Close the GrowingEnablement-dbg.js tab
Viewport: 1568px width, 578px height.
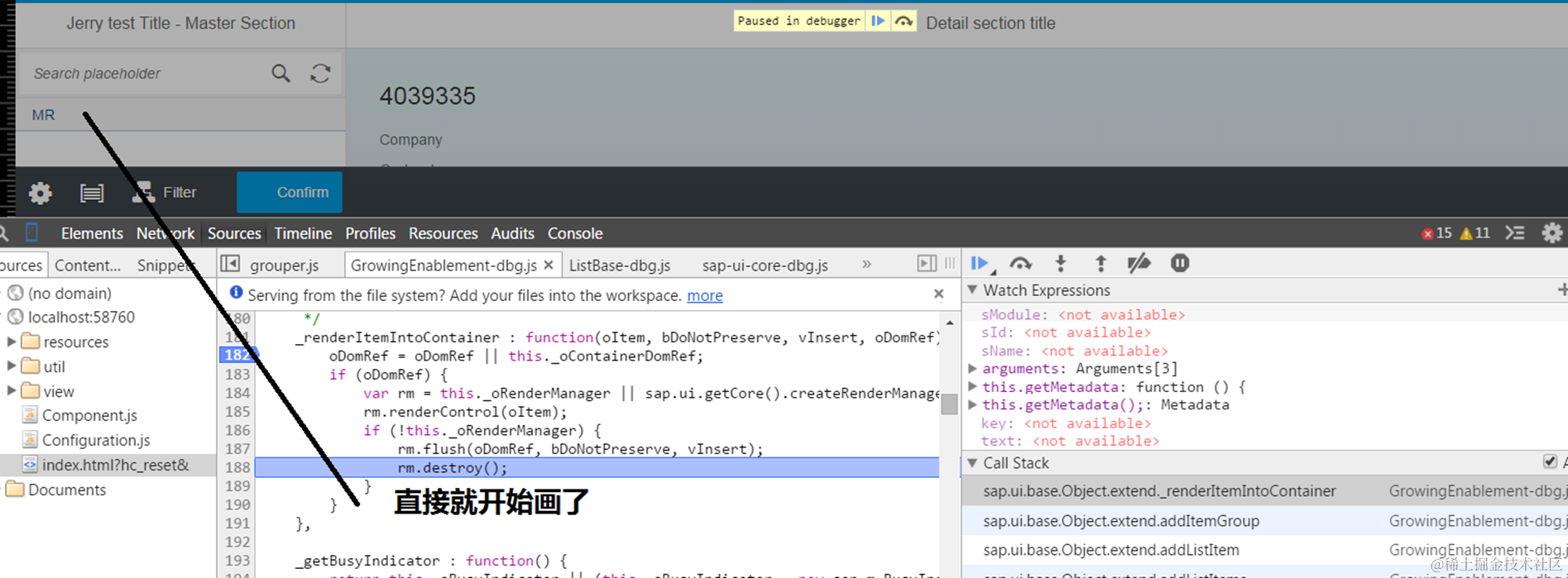pos(548,265)
